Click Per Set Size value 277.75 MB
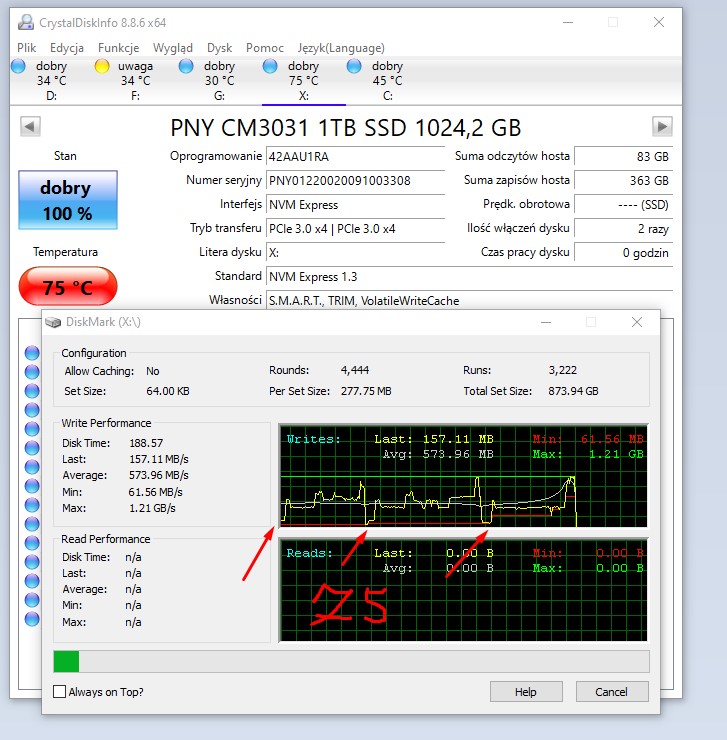This screenshot has height=740, width=727. (x=366, y=391)
